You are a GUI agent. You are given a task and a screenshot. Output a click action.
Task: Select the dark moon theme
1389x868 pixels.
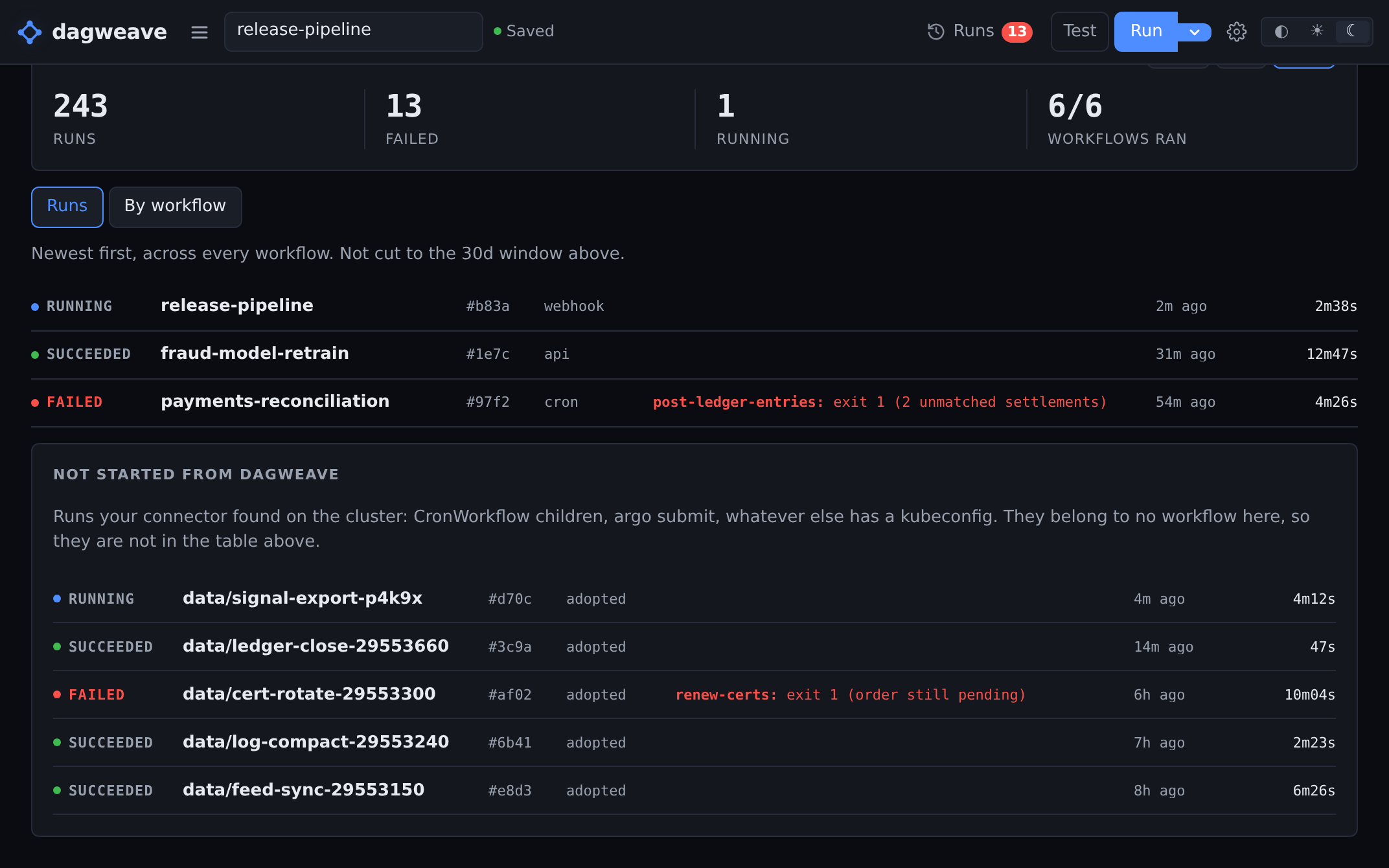coord(1353,31)
